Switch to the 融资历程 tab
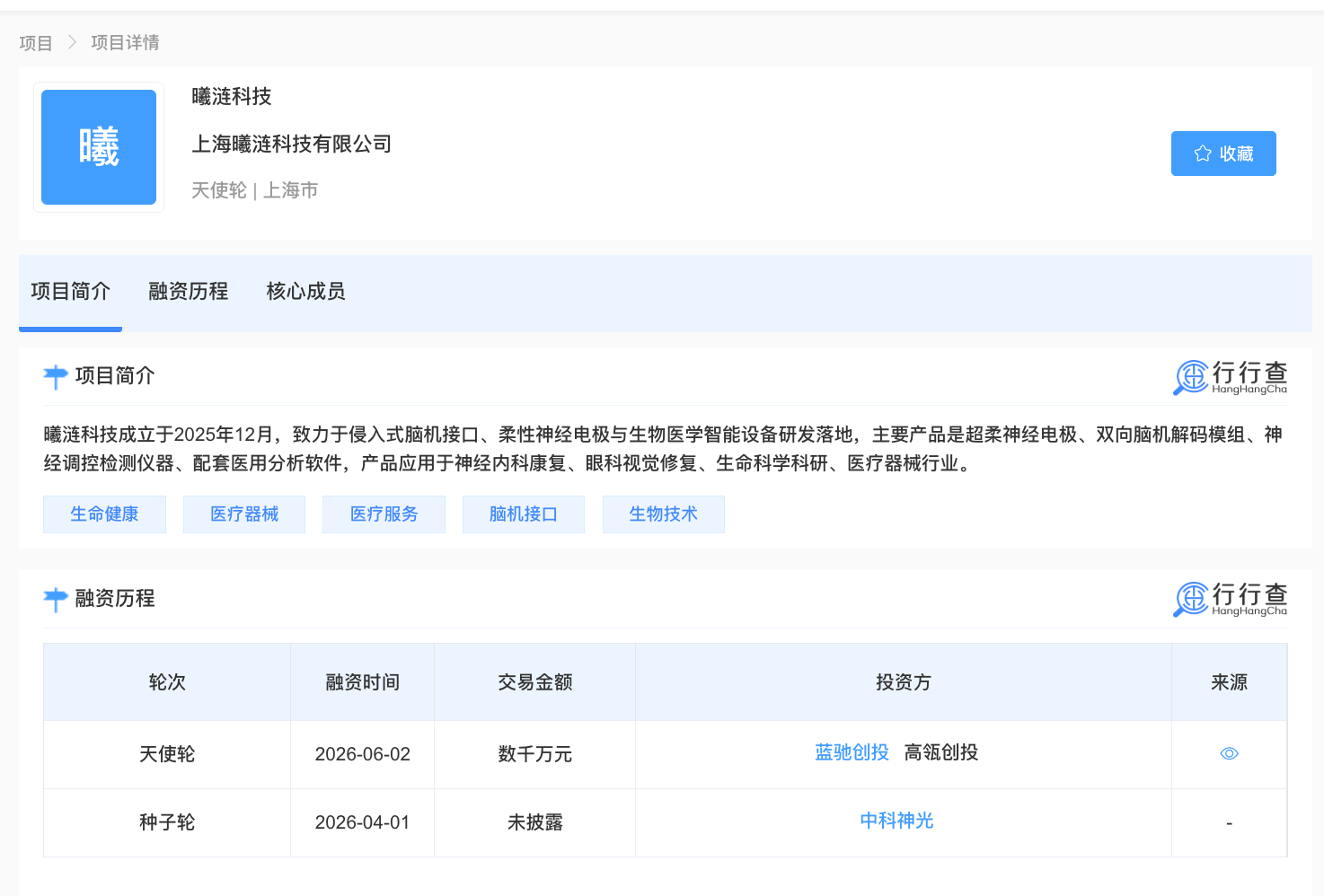Screen dimensions: 1324x896 point(188,291)
